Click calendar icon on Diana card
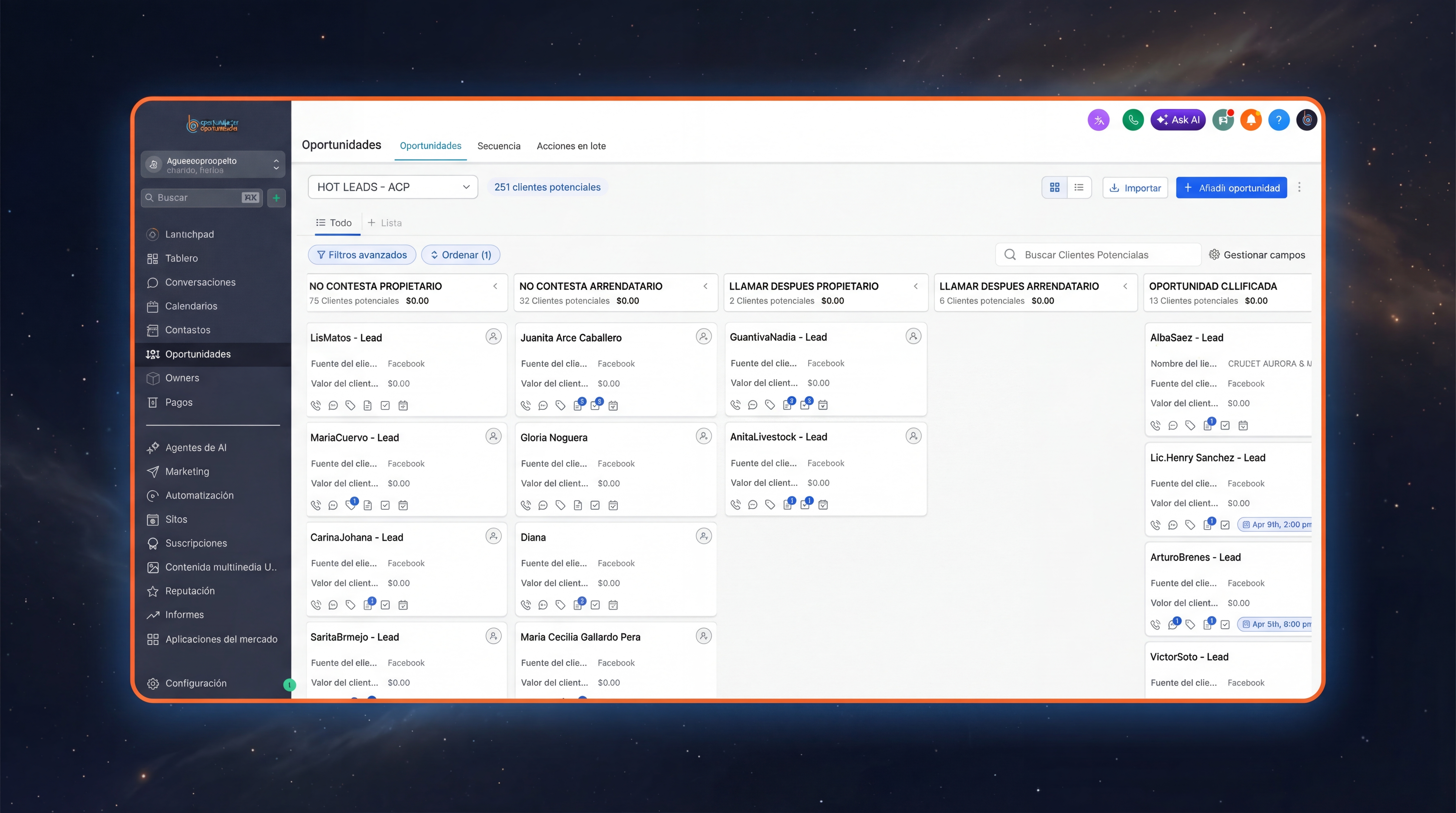 613,605
